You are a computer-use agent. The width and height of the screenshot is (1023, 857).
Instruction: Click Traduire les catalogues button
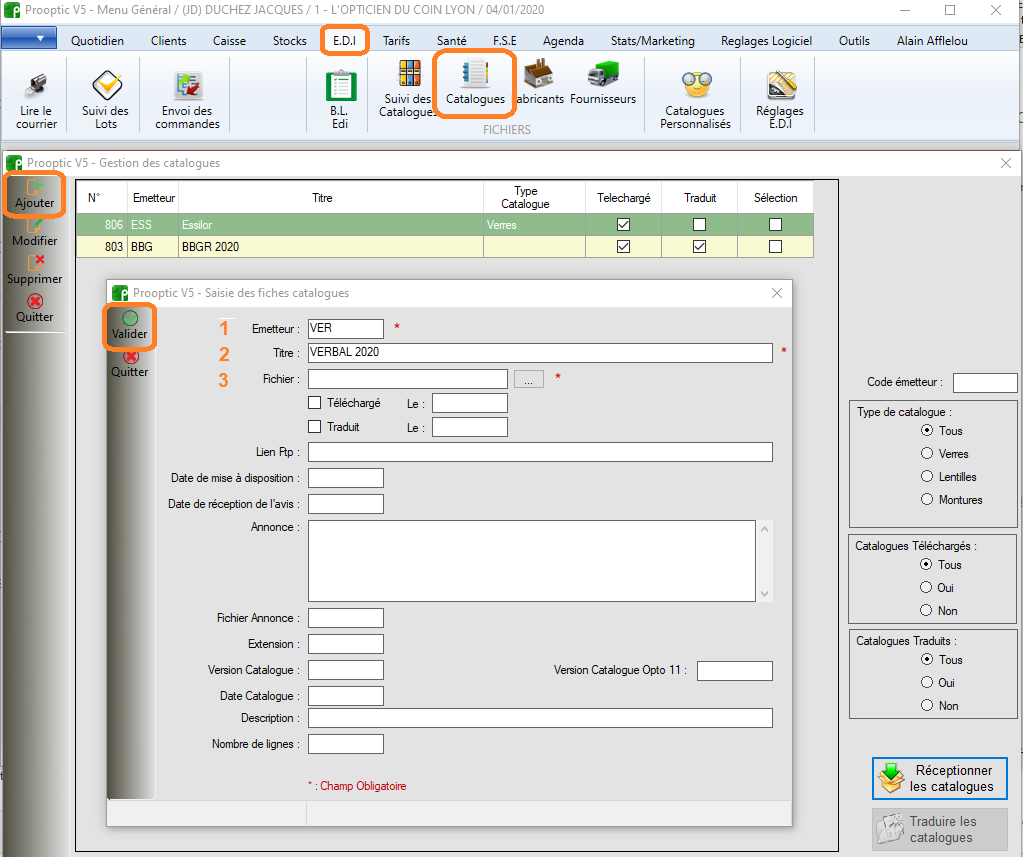point(939,829)
